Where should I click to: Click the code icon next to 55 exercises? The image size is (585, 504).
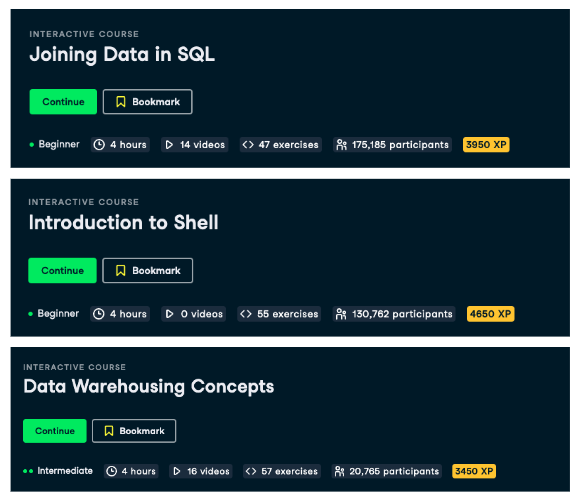pos(246,314)
